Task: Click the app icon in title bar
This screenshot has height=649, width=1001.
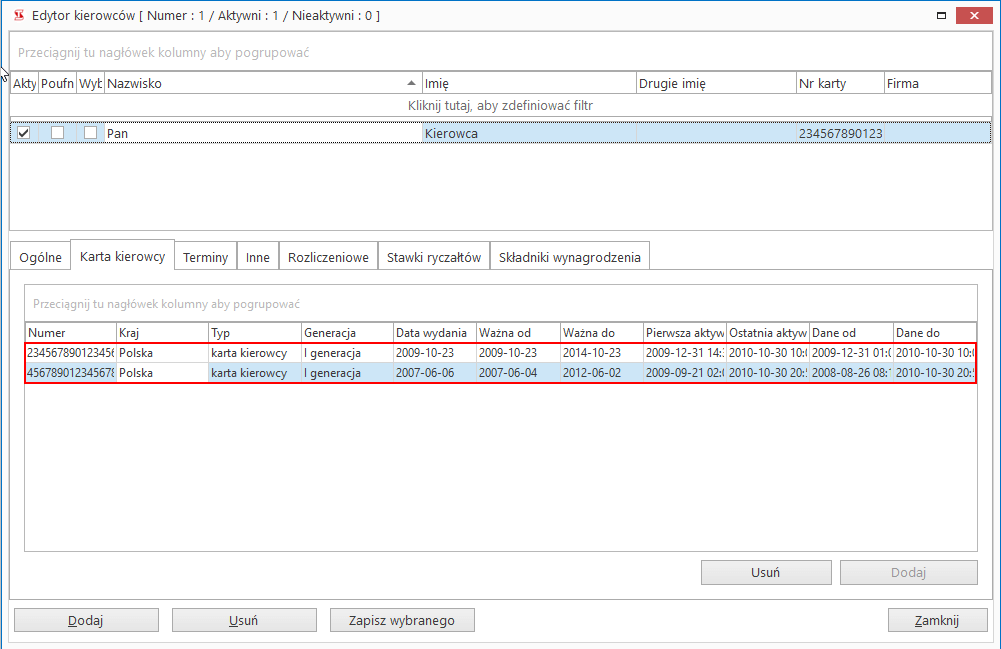Action: point(18,16)
